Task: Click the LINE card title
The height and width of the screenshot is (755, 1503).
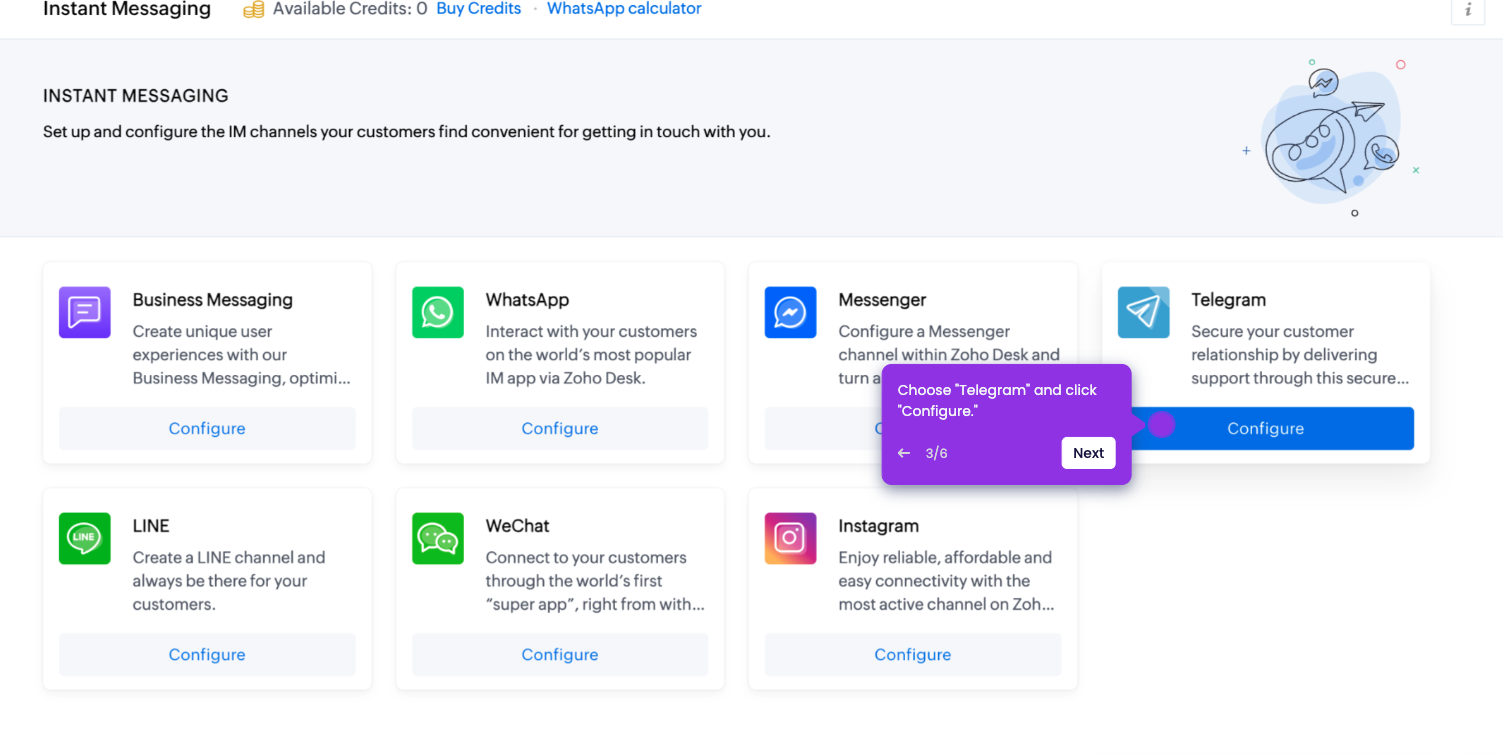Action: pyautogui.click(x=151, y=526)
